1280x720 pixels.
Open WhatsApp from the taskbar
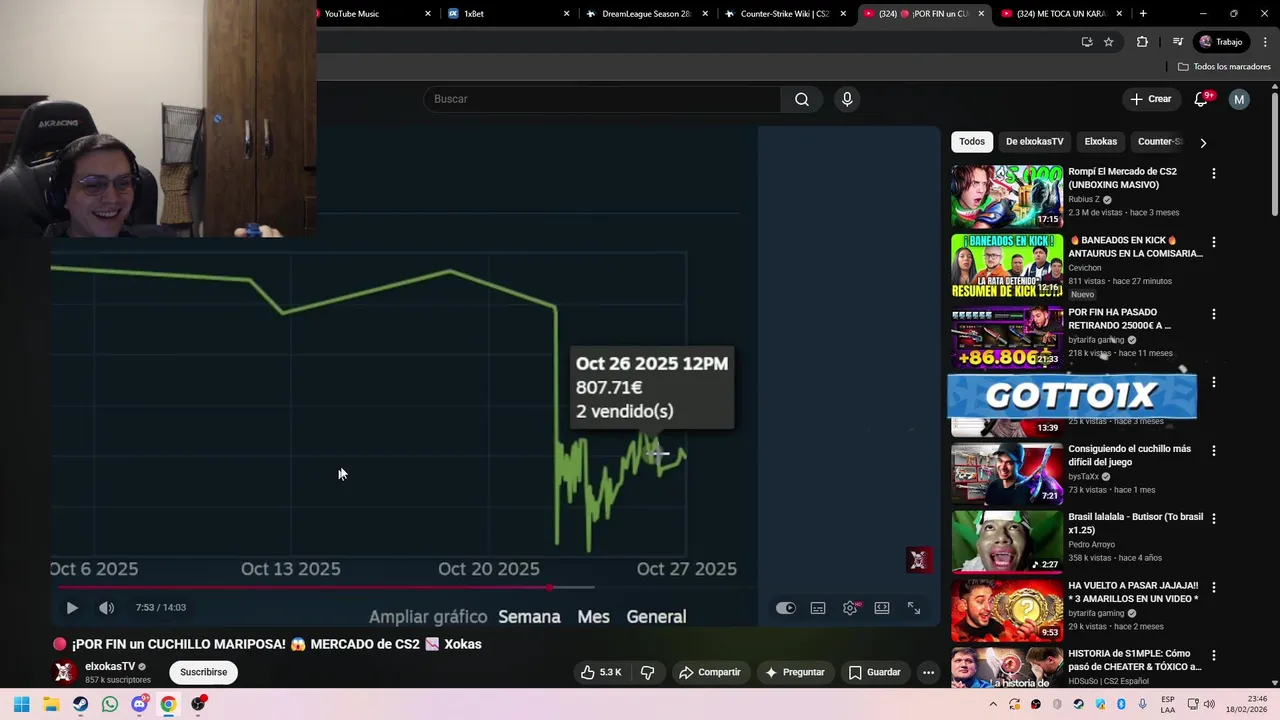coord(110,704)
